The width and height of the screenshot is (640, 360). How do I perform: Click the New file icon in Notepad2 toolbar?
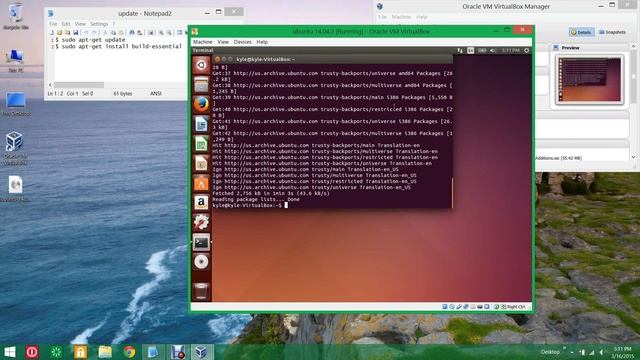click(51, 32)
